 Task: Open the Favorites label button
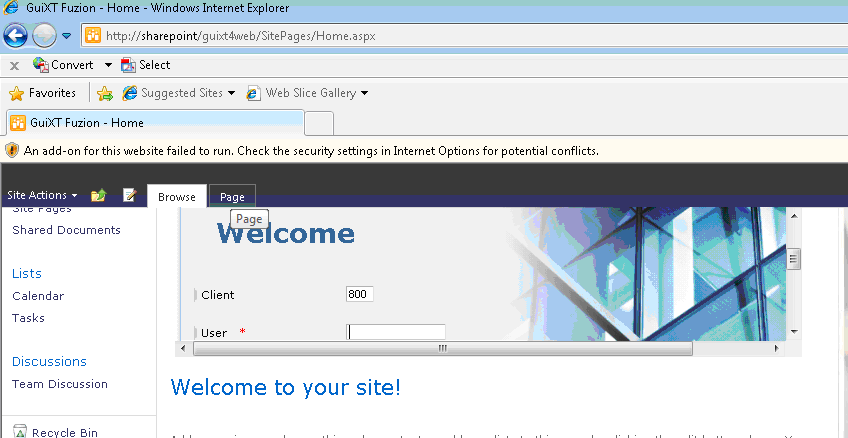52,93
